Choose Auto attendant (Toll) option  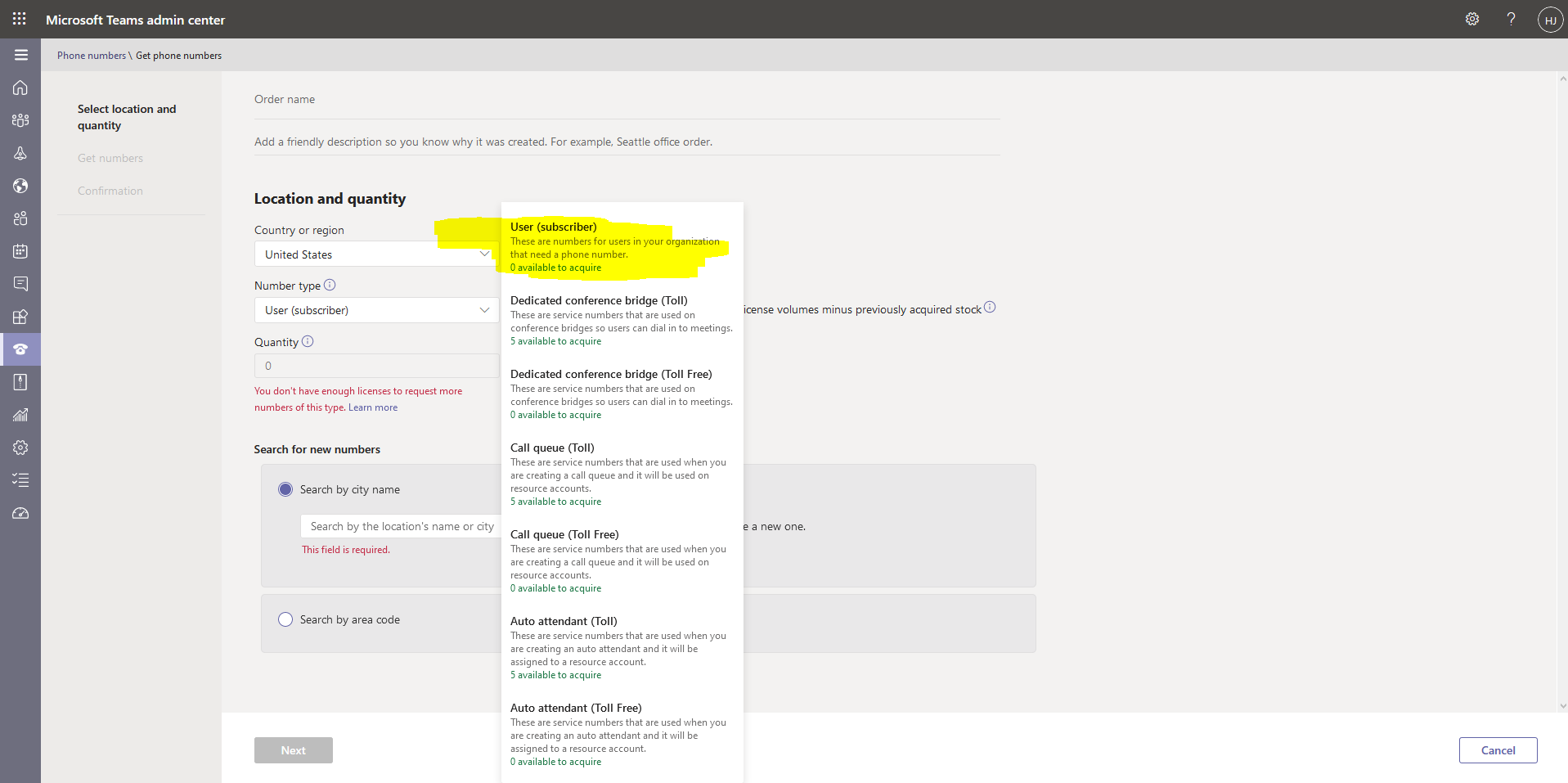coord(622,647)
